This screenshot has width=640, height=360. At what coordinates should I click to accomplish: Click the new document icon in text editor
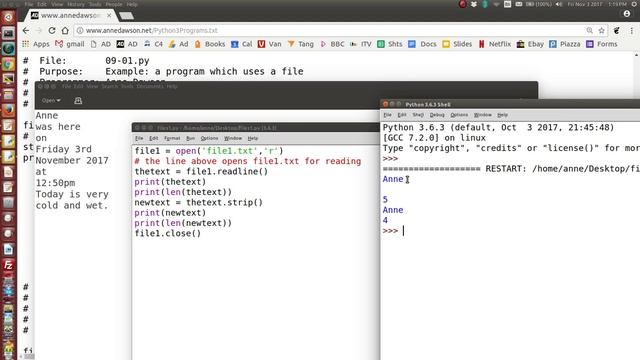click(x=78, y=100)
